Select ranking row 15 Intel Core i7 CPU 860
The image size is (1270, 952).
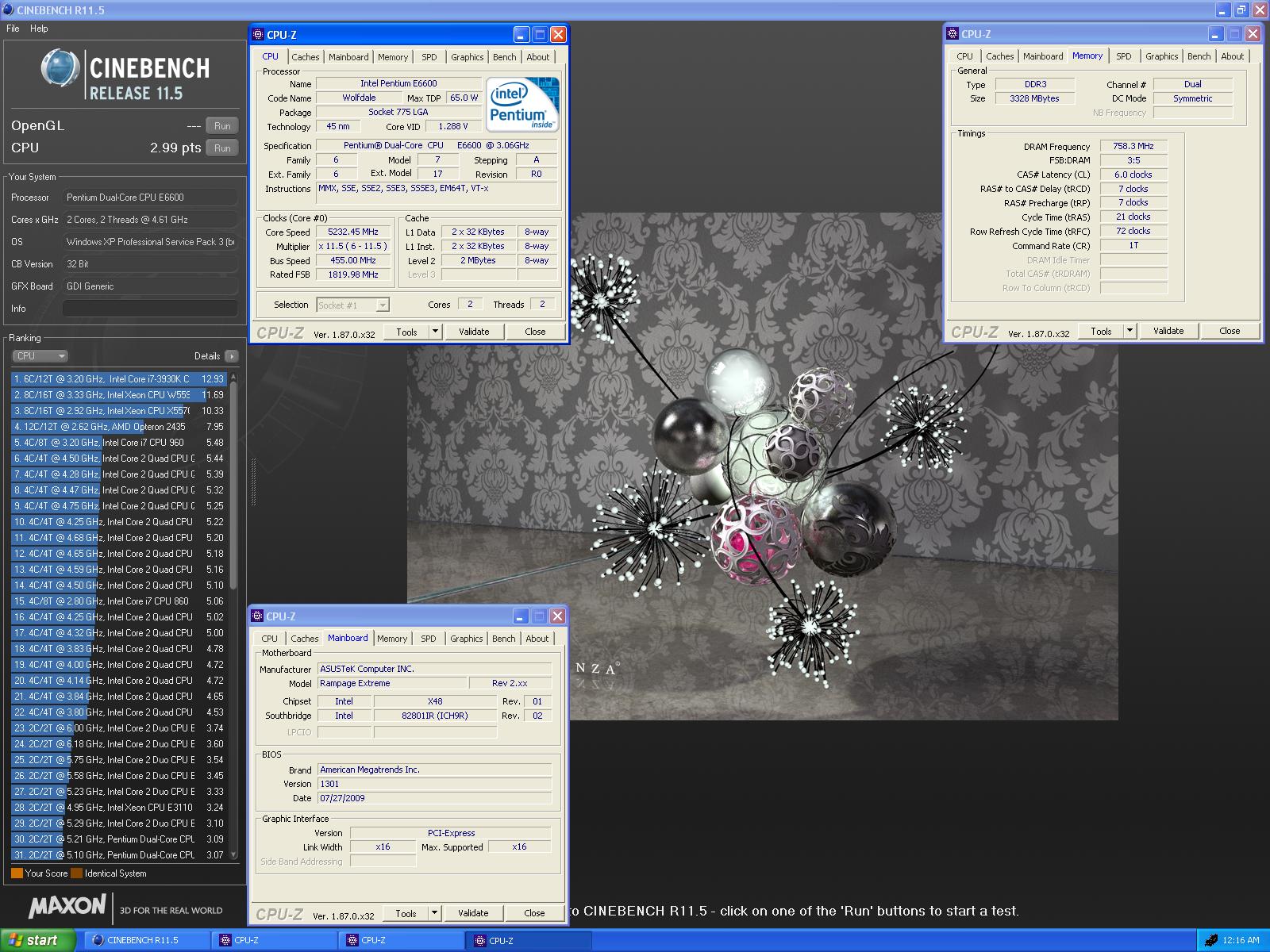pyautogui.click(x=119, y=601)
